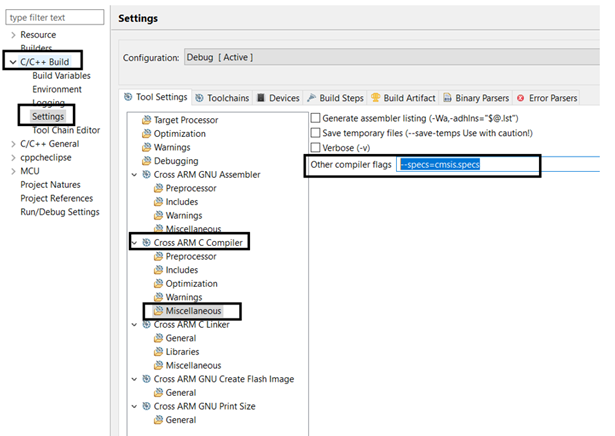Collapse the Cross ARM GNU Print Size node
615x436 pixels.
click(x=134, y=406)
